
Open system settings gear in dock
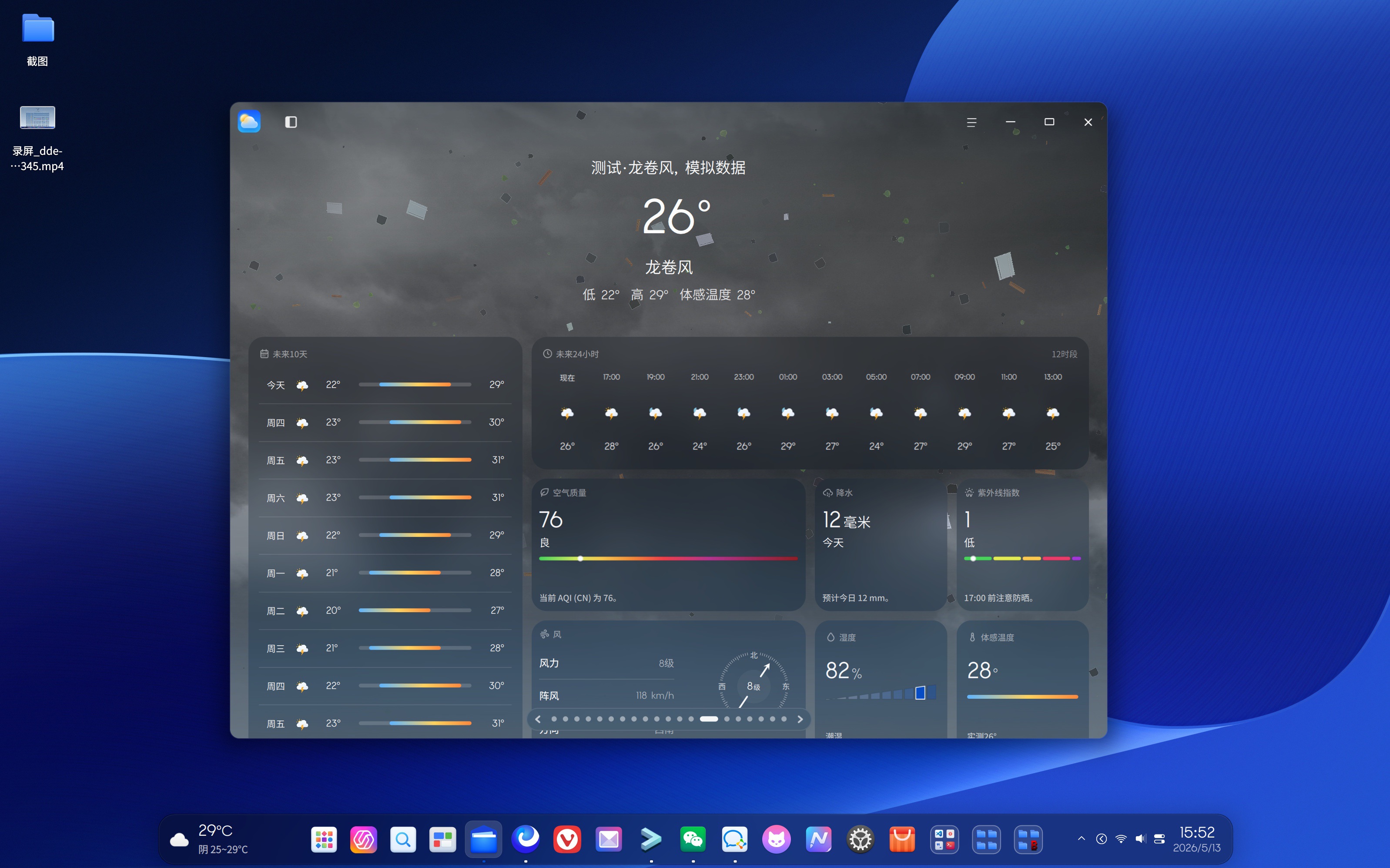[x=860, y=839]
